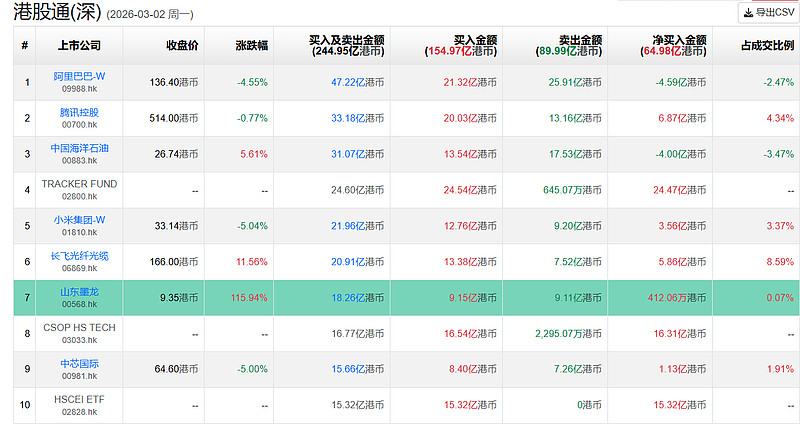
Task: Click turnover value 15.66亿港币
Action: [x=357, y=369]
